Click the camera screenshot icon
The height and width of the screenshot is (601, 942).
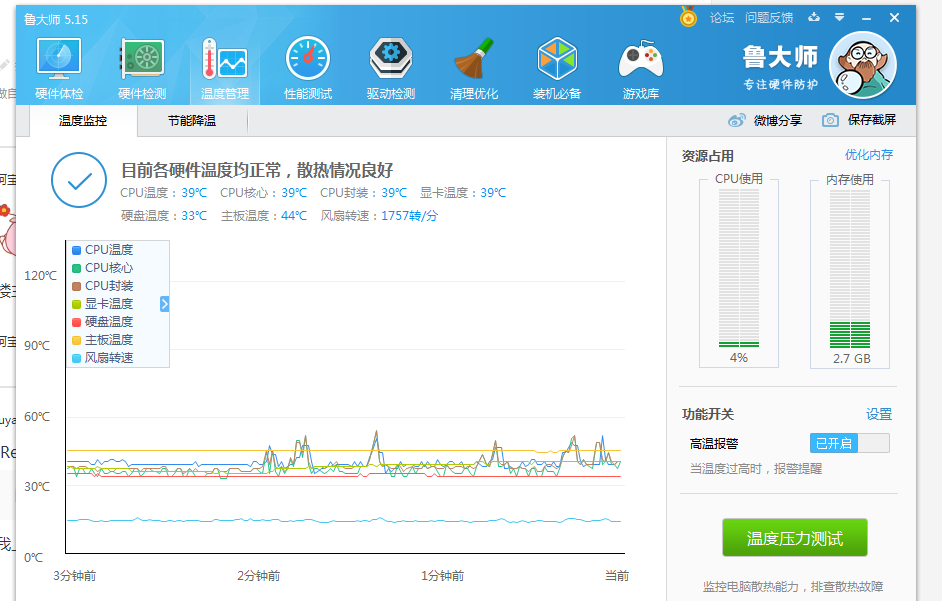[830, 120]
